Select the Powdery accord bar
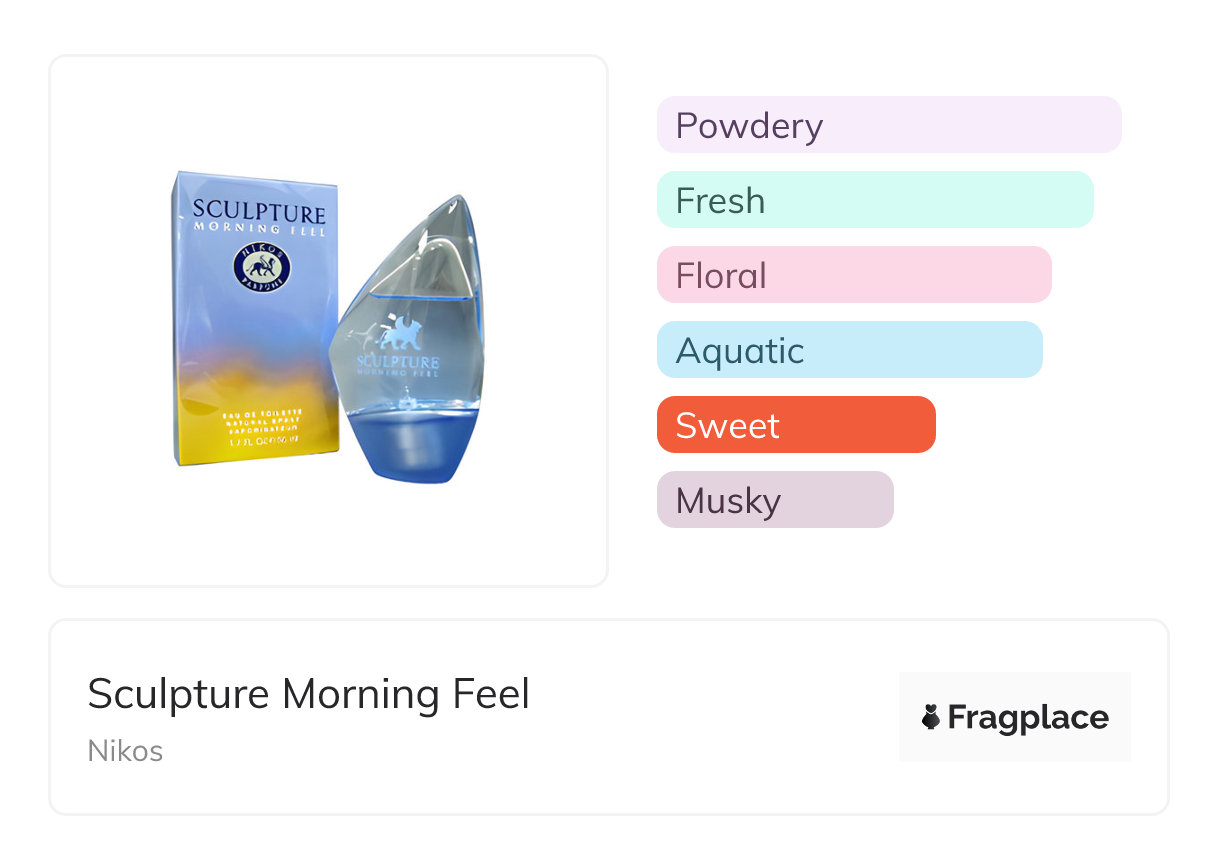The image size is (1218, 864). [888, 125]
